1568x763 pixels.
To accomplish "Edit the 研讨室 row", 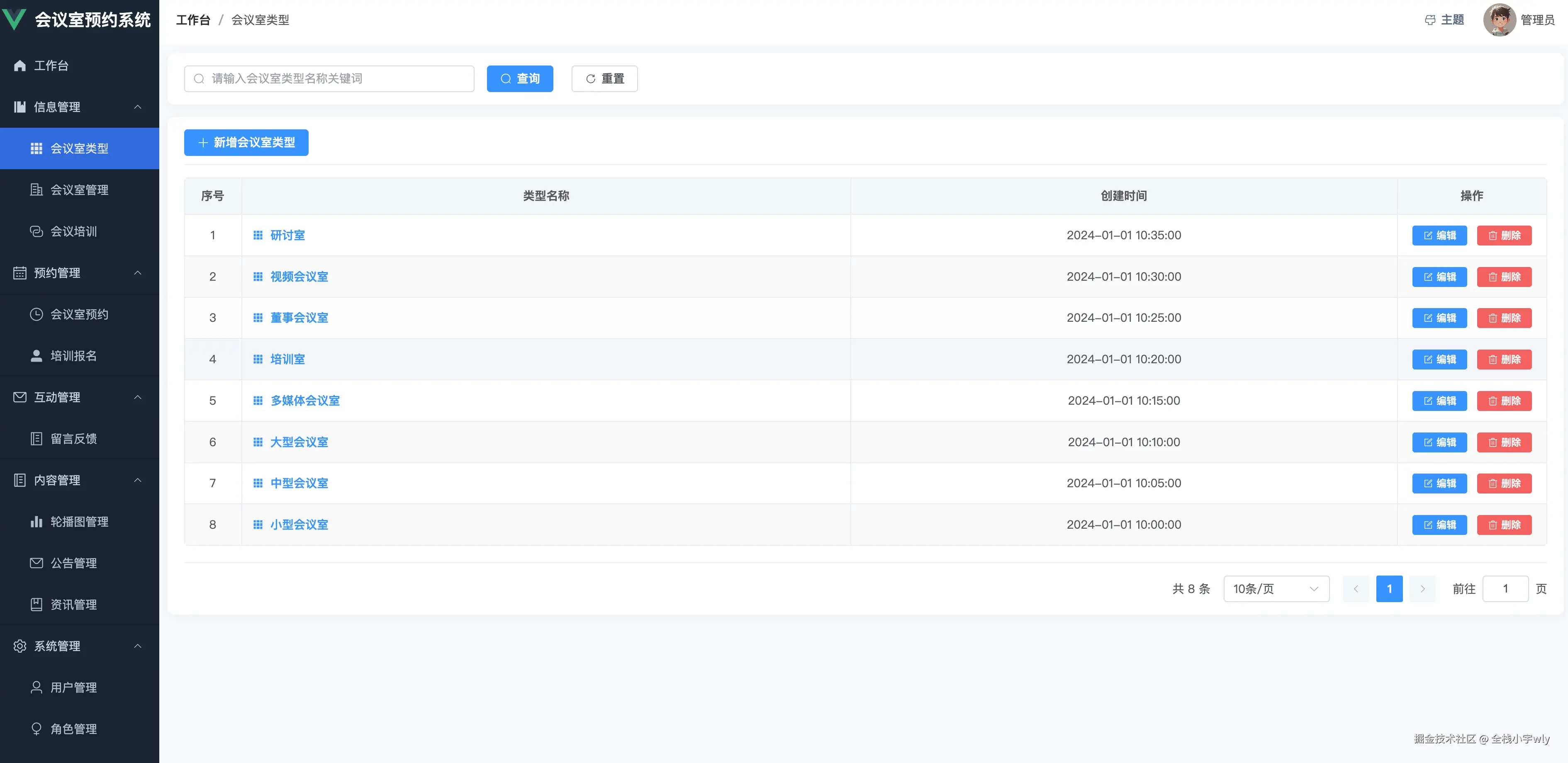I will click(1439, 236).
